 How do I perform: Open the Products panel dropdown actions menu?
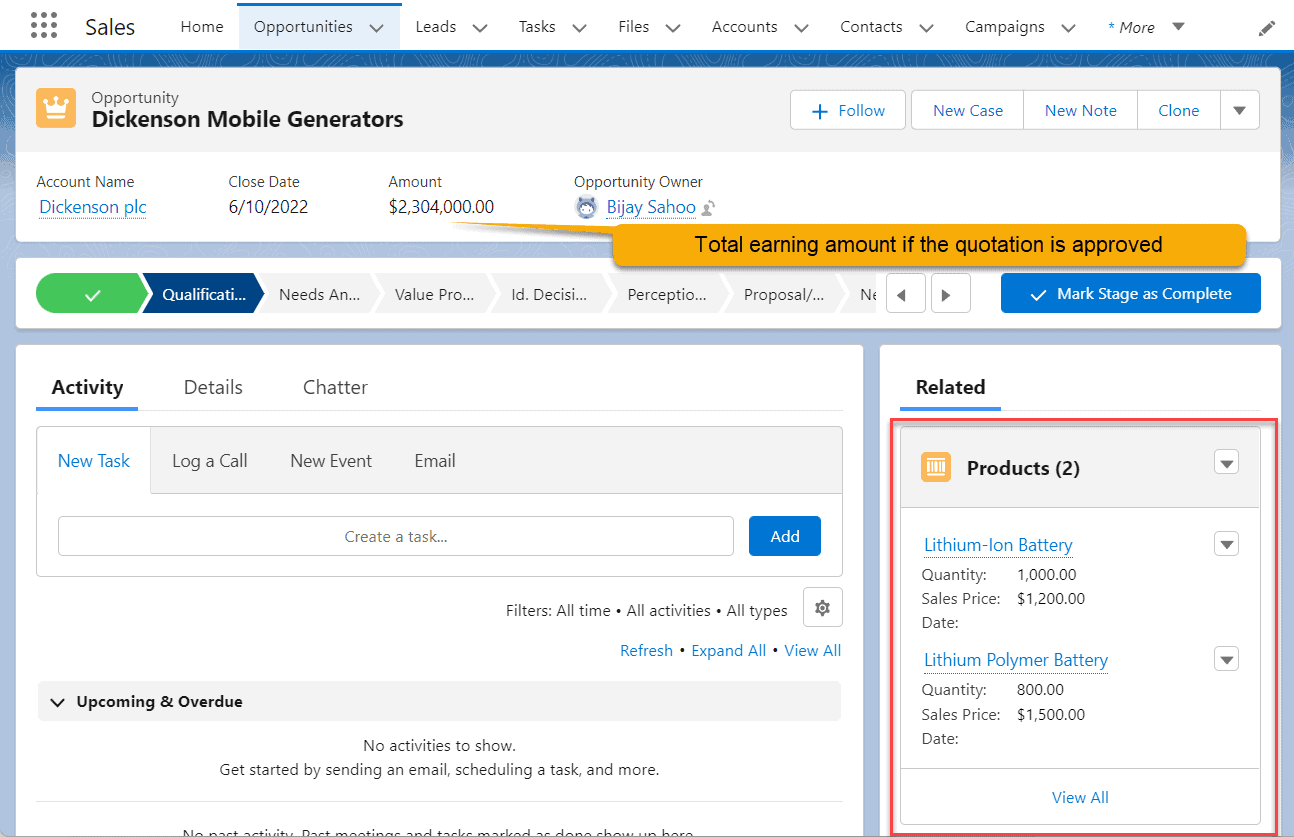1226,462
